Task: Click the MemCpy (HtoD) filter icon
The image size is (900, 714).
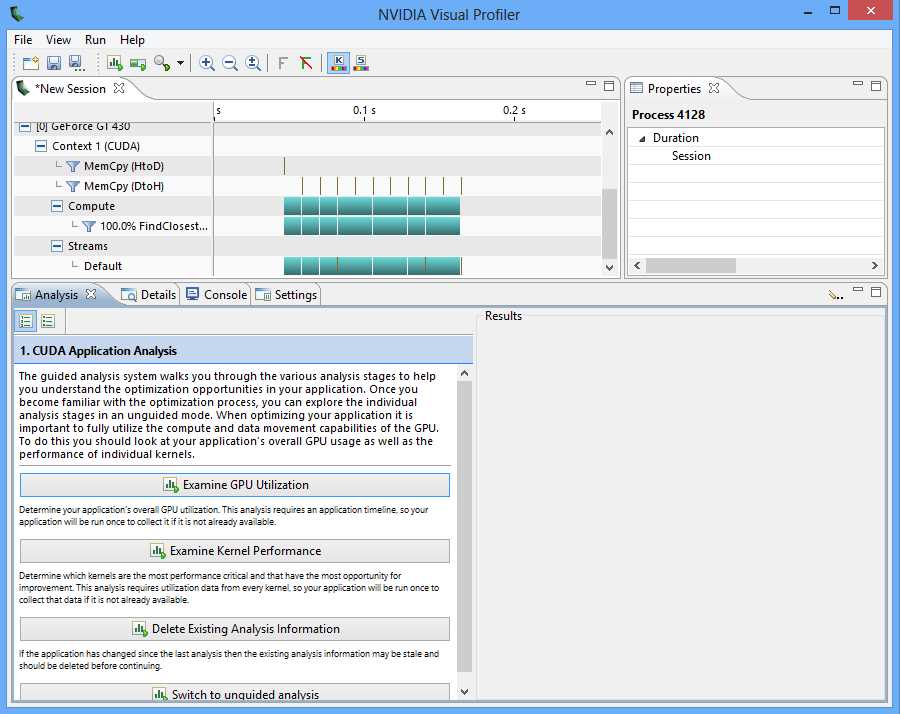Action: (x=73, y=166)
